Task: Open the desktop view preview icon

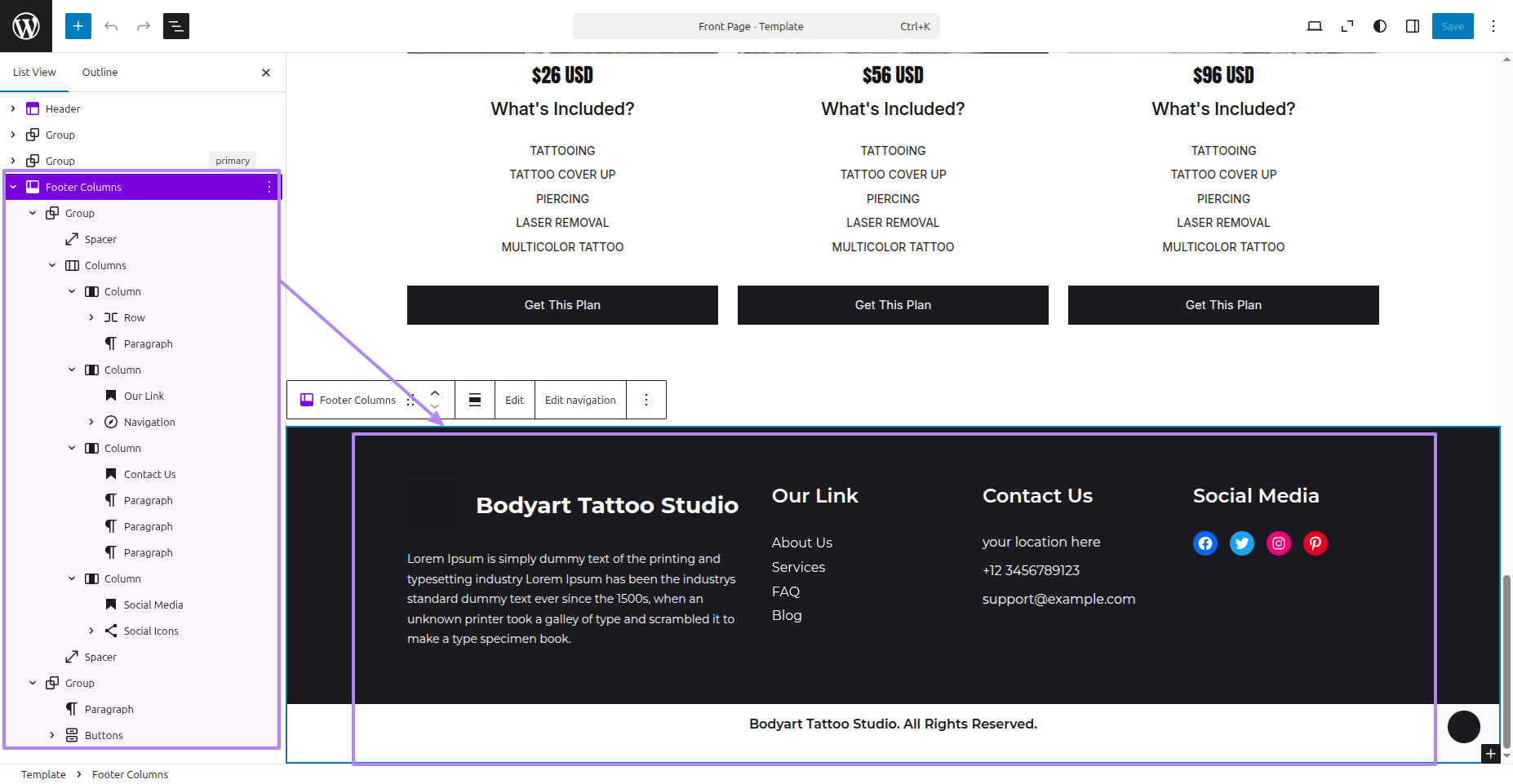Action: pyautogui.click(x=1314, y=26)
